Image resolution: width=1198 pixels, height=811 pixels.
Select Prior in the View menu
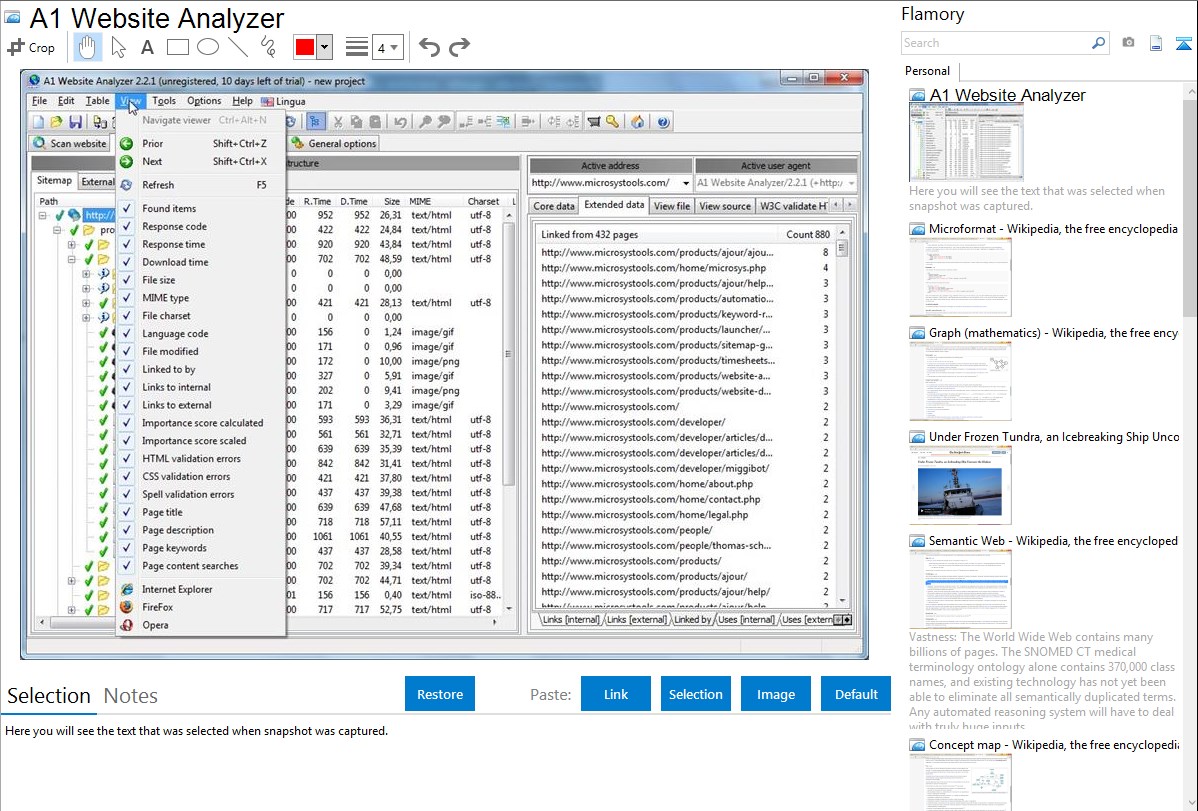[x=202, y=144]
